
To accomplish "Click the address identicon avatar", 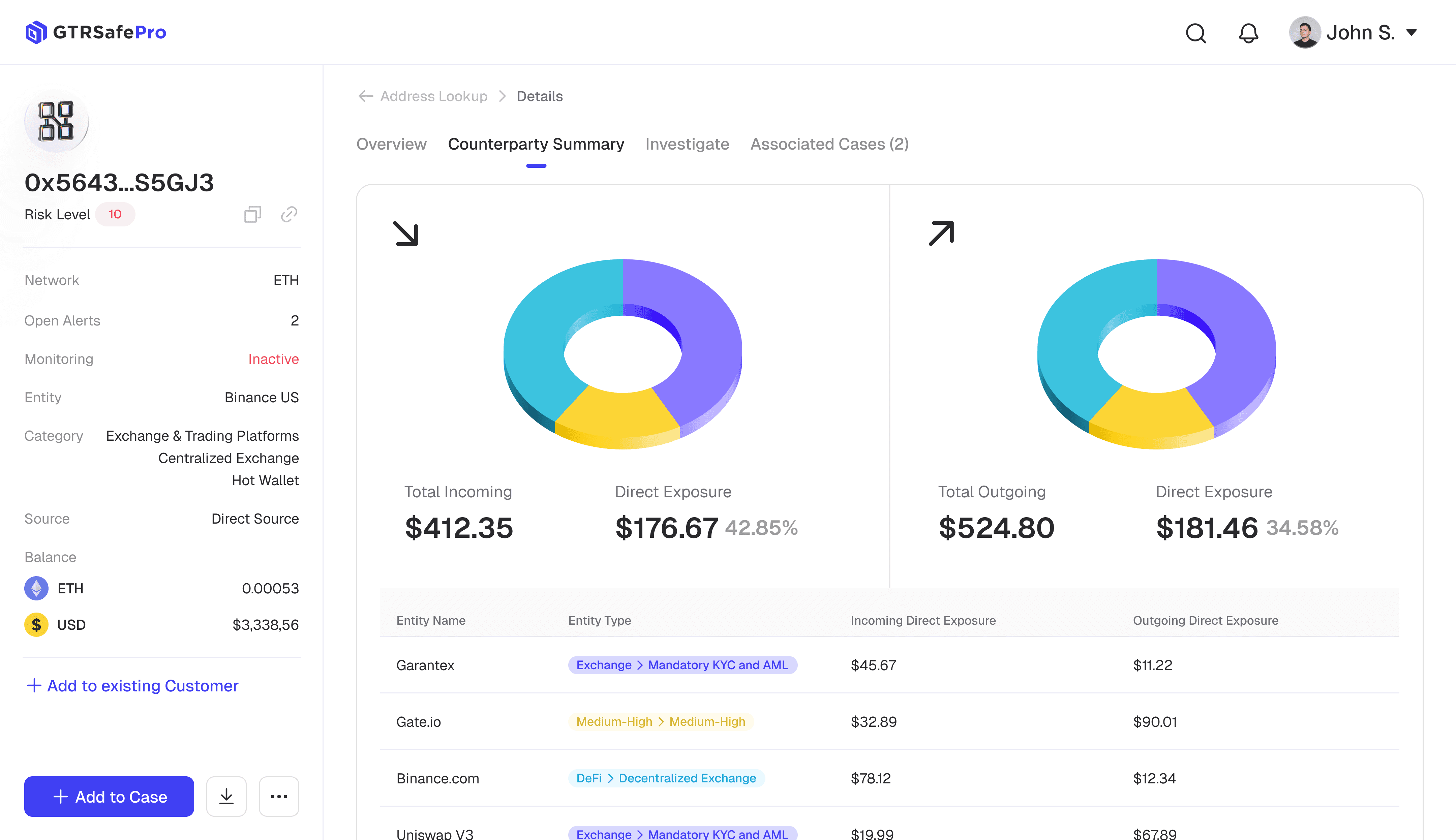I will [57, 121].
